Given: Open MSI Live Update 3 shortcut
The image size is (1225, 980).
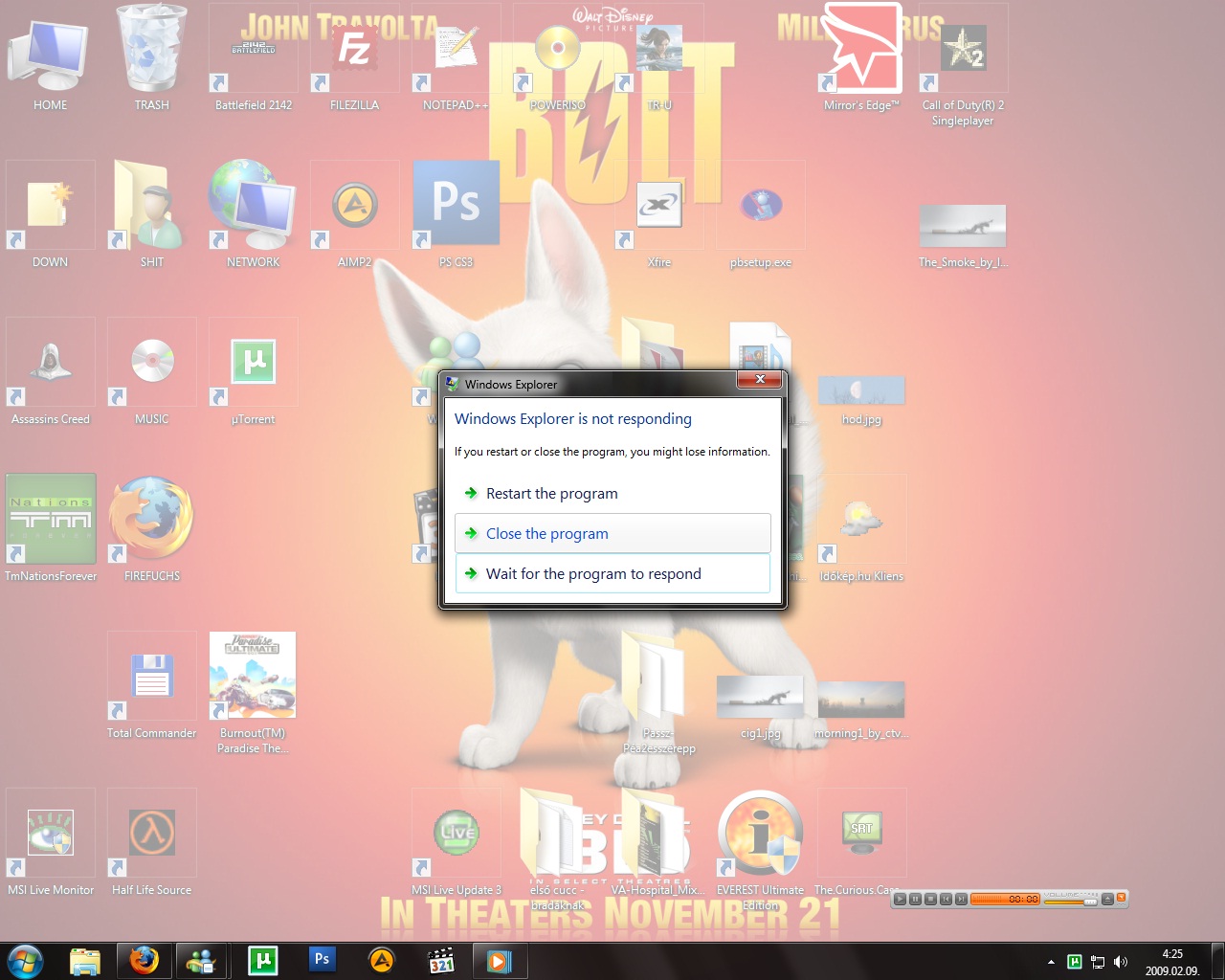Looking at the screenshot, I should [456, 843].
